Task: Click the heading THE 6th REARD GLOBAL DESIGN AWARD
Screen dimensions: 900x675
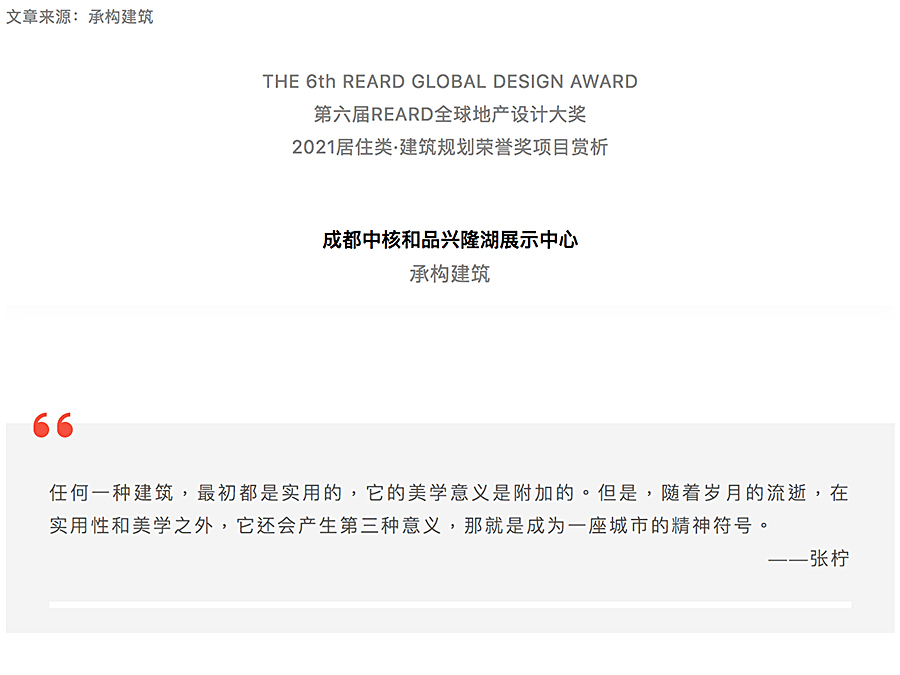Action: [x=450, y=82]
